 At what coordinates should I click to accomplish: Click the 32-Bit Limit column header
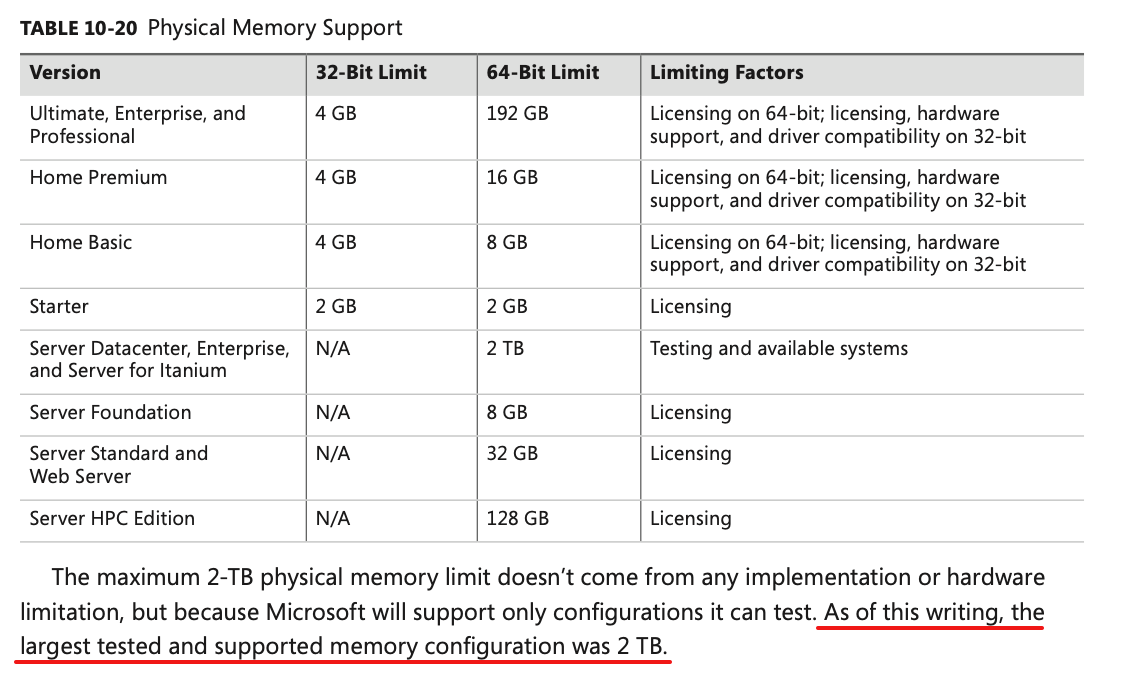pos(371,72)
